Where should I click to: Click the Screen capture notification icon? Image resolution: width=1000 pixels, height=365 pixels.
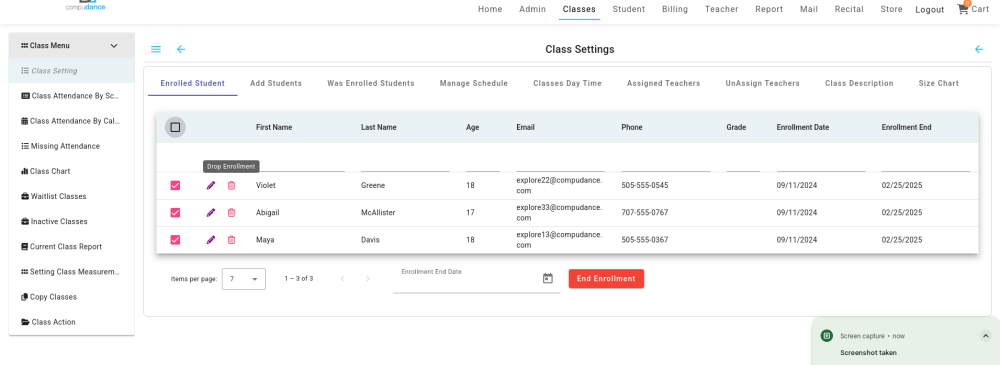click(x=827, y=336)
